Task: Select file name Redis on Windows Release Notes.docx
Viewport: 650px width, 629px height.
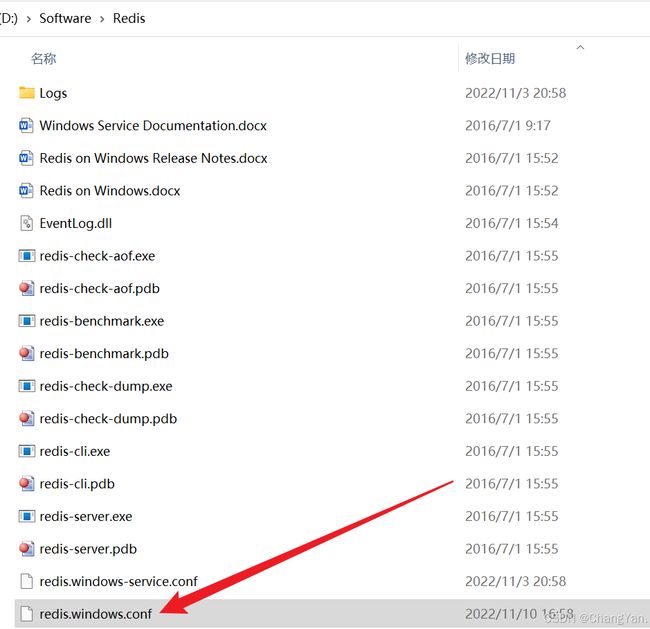Action: (x=153, y=158)
